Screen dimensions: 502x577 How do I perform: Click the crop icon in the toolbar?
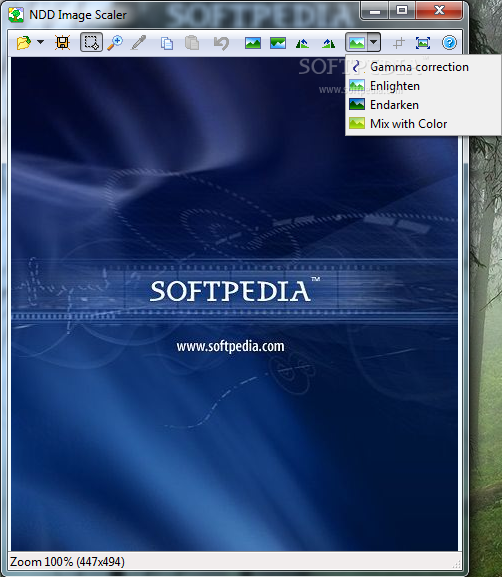coord(399,43)
